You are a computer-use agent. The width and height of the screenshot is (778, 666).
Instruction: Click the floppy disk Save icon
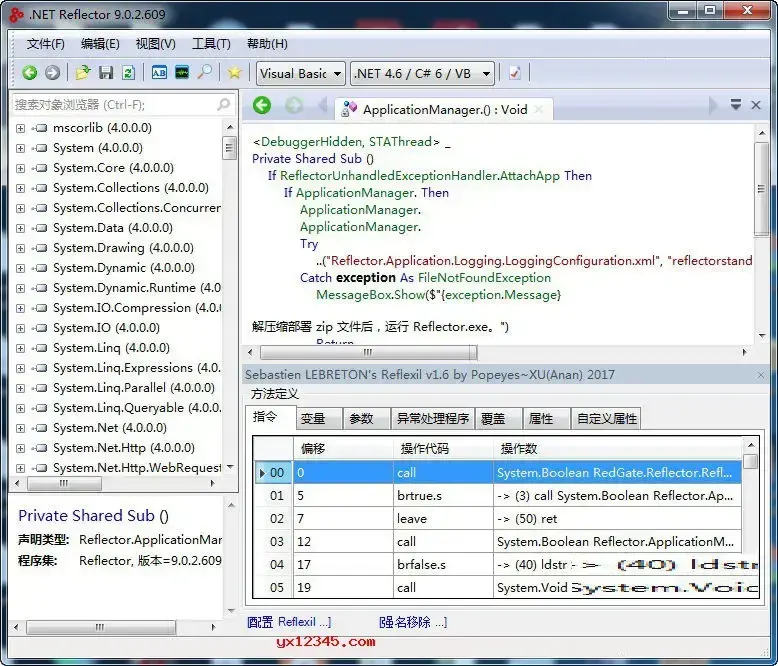click(106, 73)
